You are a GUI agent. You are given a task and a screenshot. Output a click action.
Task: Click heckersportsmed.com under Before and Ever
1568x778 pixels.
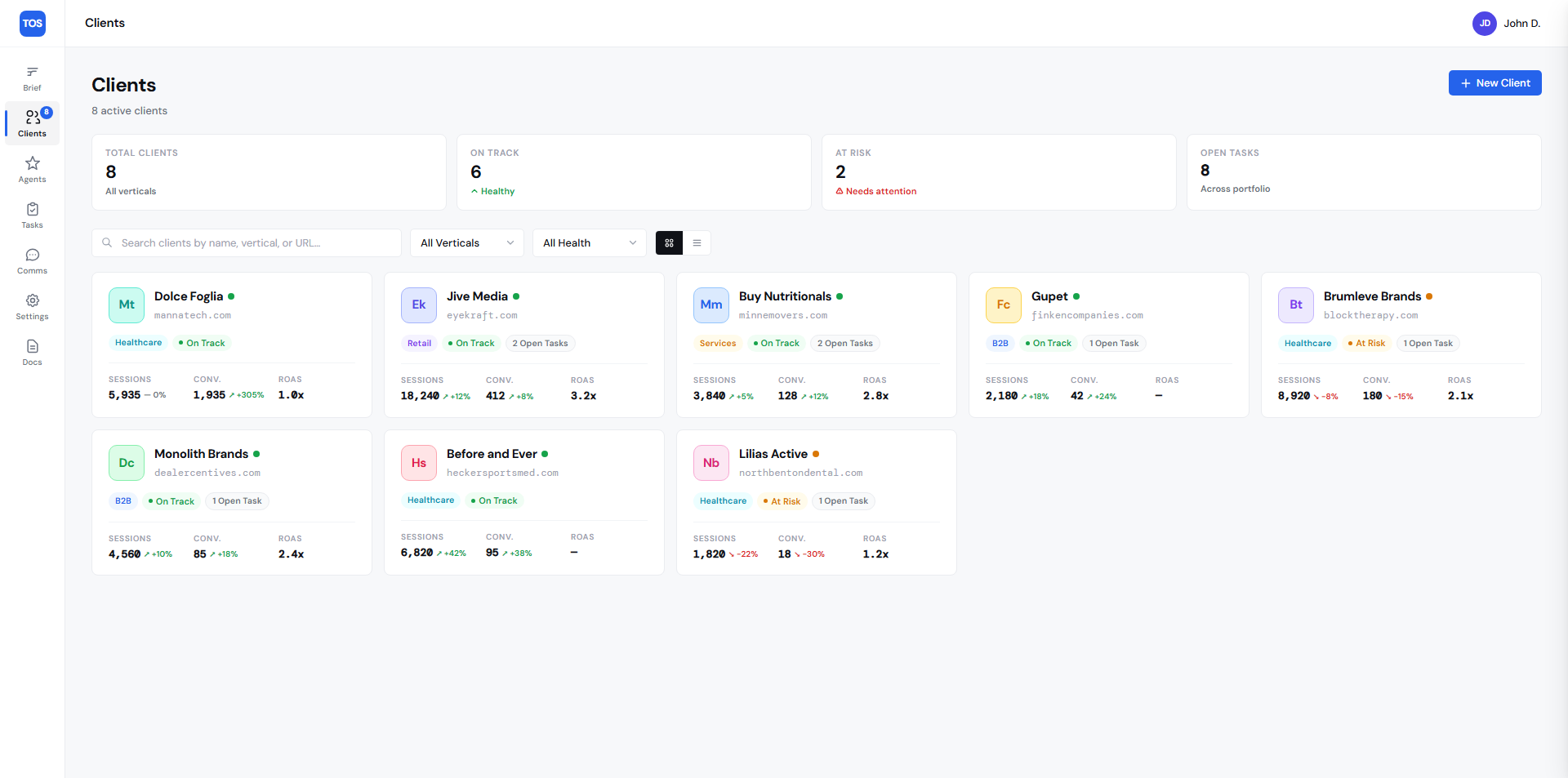click(x=502, y=473)
